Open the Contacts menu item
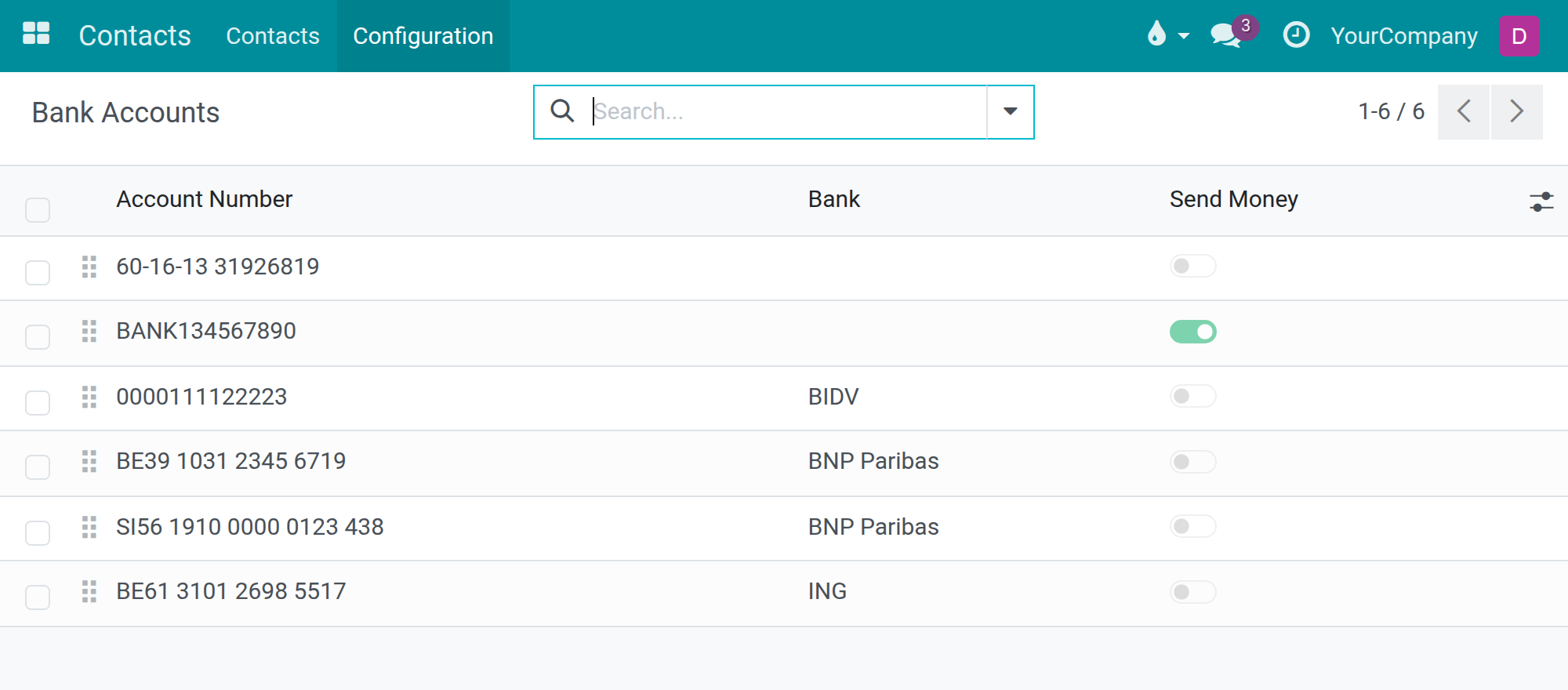The height and width of the screenshot is (690, 1568). pyautogui.click(x=273, y=36)
